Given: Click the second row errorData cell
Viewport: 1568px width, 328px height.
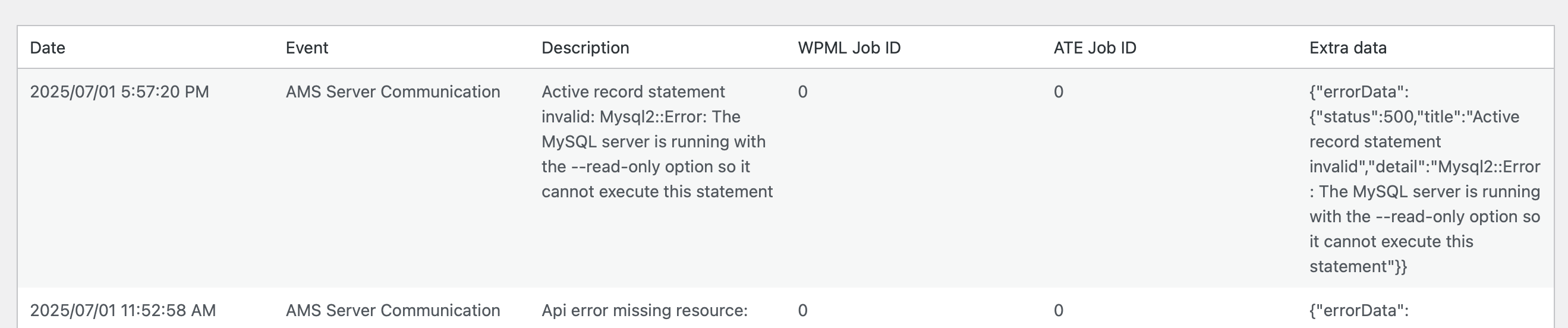Looking at the screenshot, I should 1359,310.
